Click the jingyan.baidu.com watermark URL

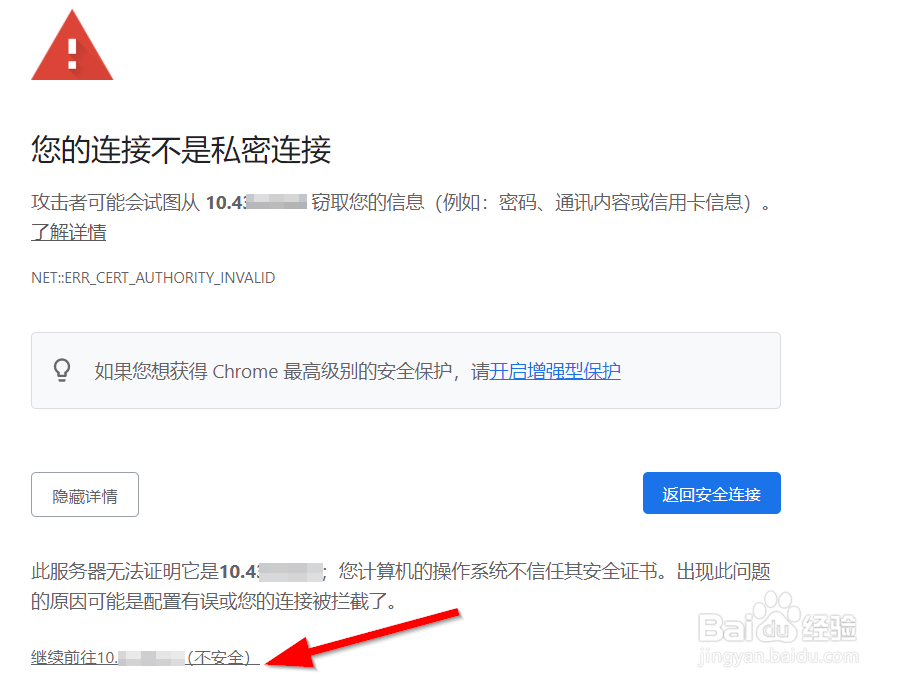[778, 656]
